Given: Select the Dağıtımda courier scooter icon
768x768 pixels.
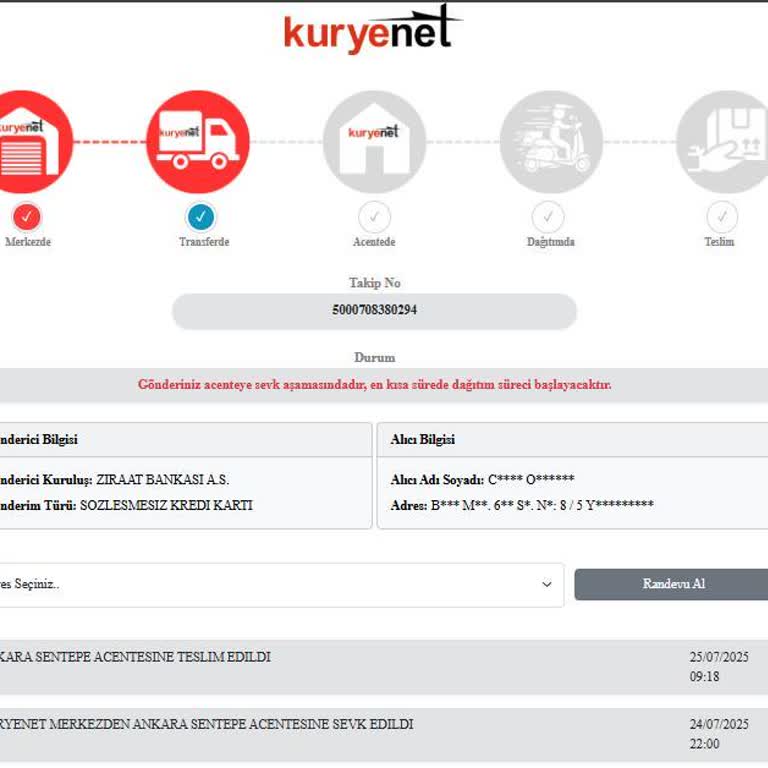Looking at the screenshot, I should [551, 142].
